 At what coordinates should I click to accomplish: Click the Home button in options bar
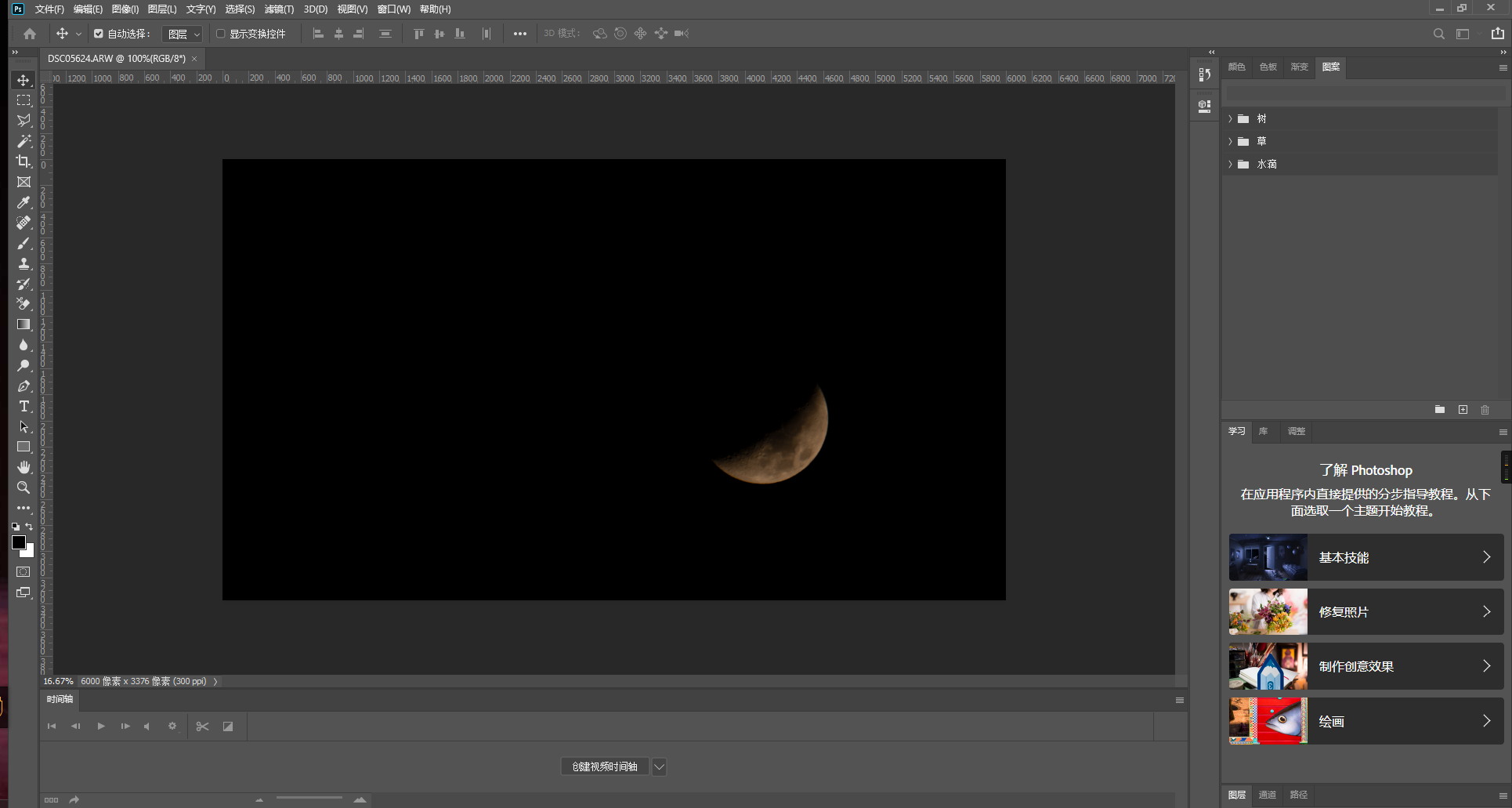pyautogui.click(x=30, y=34)
